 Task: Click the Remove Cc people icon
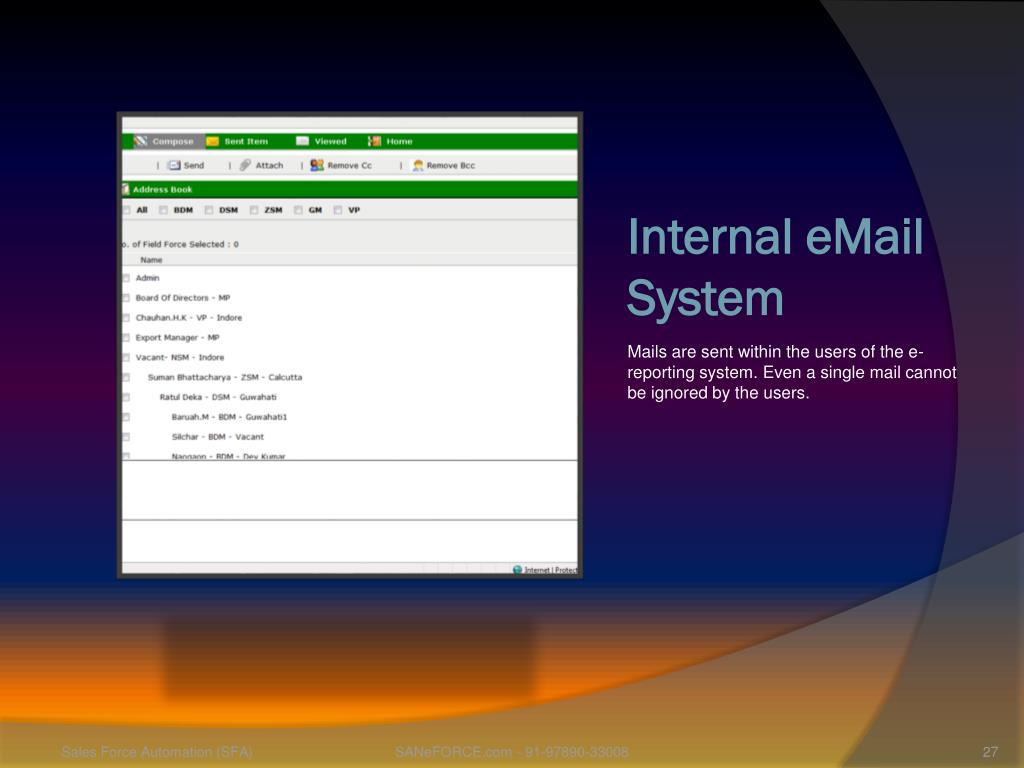pos(317,165)
